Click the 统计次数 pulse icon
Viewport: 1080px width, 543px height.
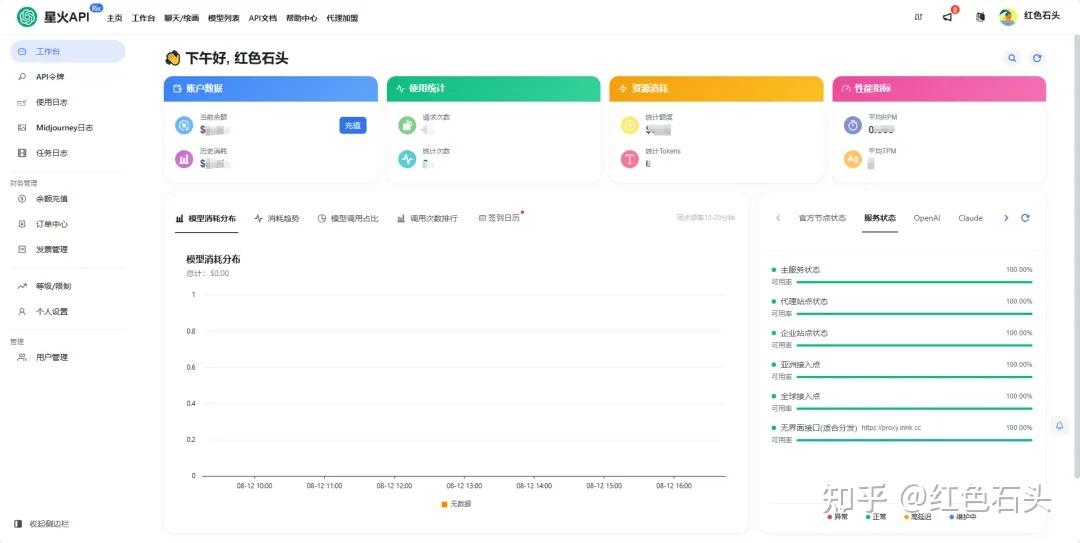[407, 159]
